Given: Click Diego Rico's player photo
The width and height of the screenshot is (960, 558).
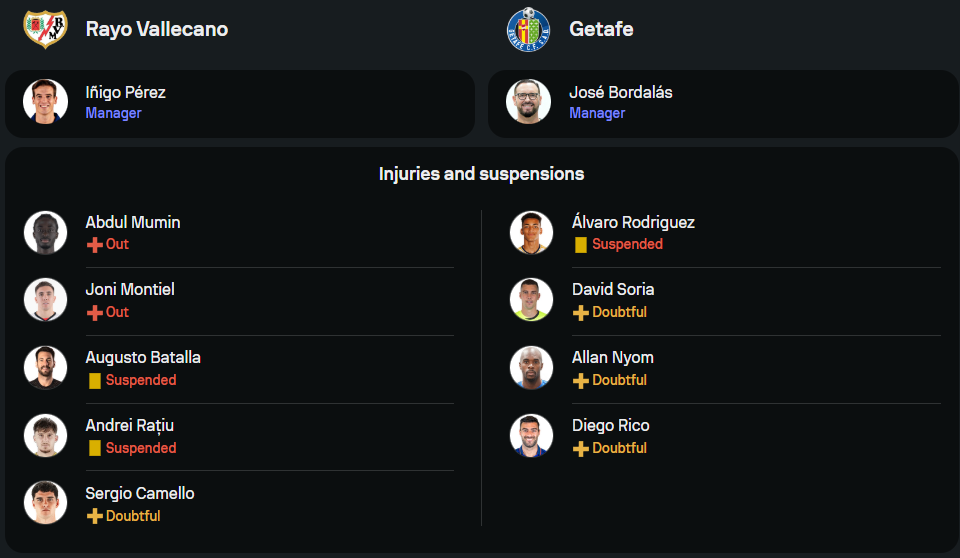Looking at the screenshot, I should tap(531, 436).
